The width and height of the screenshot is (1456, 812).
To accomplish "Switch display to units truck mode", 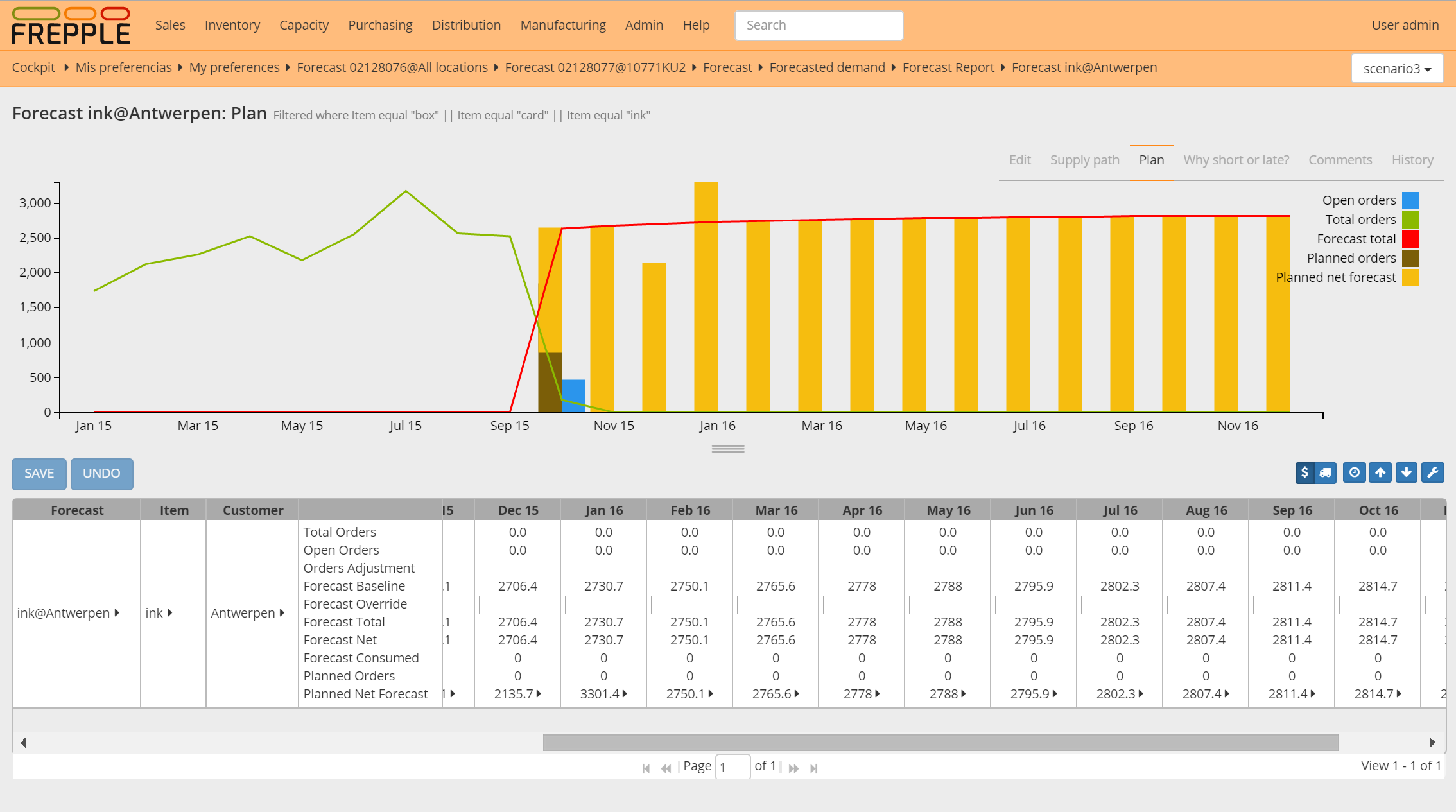I will [1326, 473].
